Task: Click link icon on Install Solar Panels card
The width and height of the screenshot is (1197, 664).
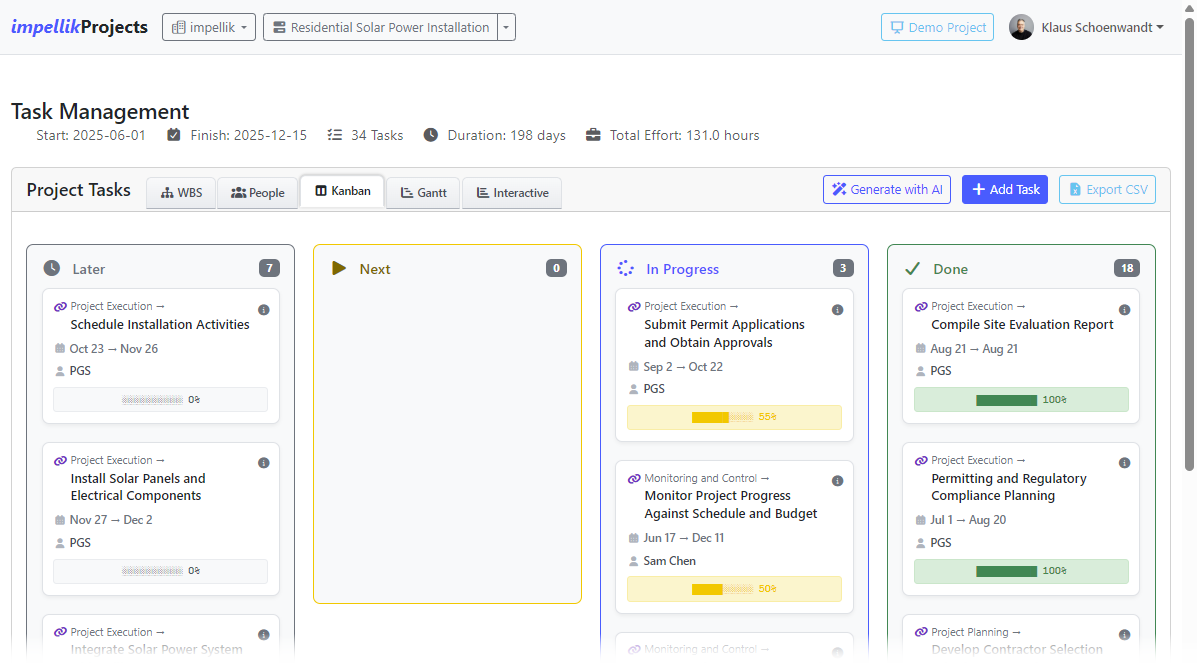Action: 60,461
